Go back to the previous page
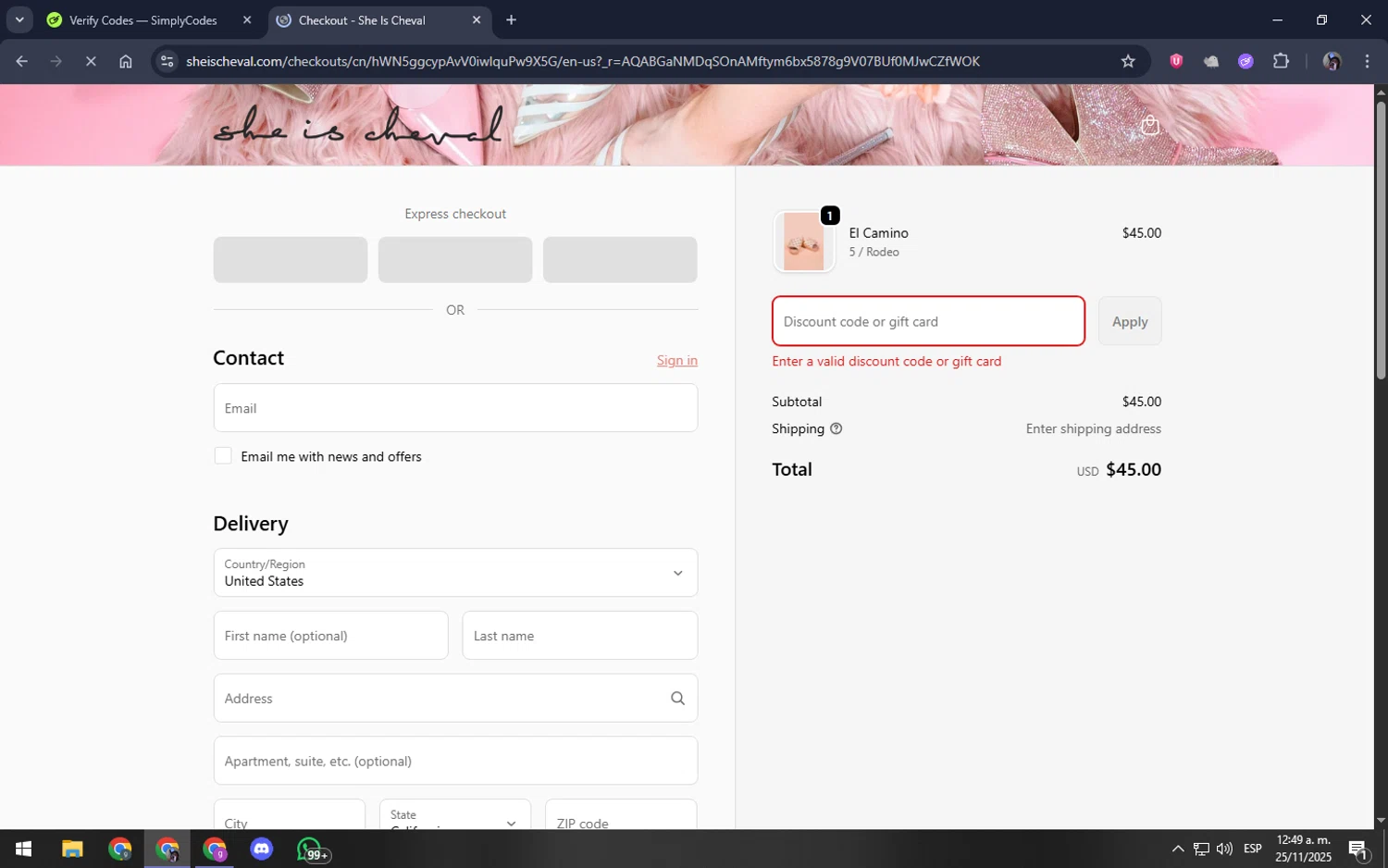Screen dimensions: 1388x868 [x=21, y=61]
